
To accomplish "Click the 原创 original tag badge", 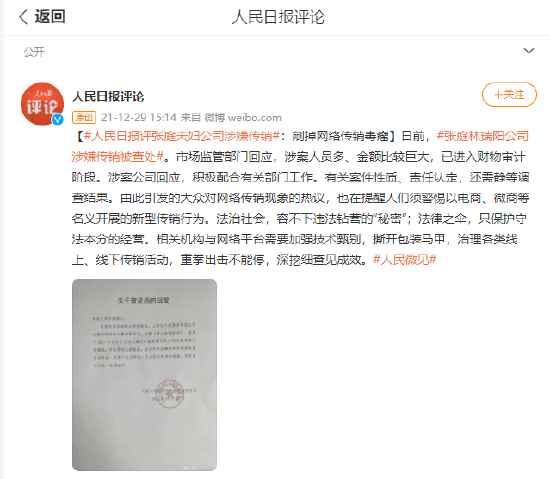I will tap(84, 117).
